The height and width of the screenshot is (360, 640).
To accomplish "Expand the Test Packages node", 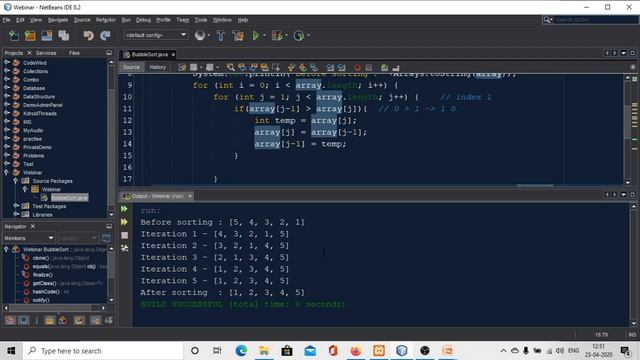I will (x=16, y=206).
